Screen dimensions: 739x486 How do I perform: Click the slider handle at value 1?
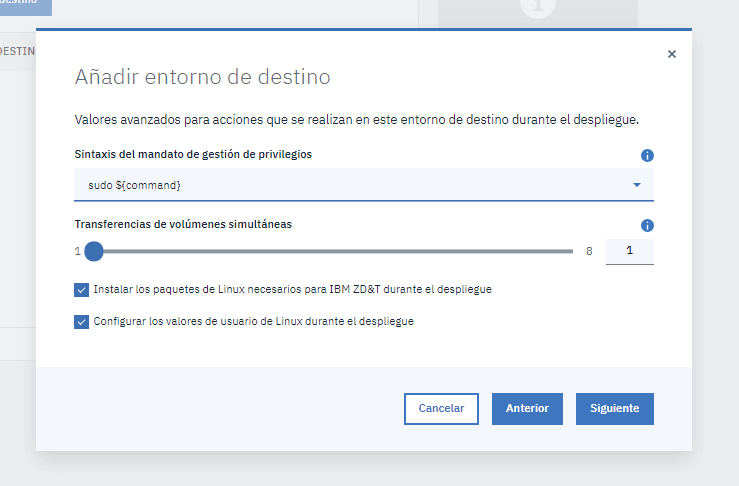pyautogui.click(x=93, y=251)
